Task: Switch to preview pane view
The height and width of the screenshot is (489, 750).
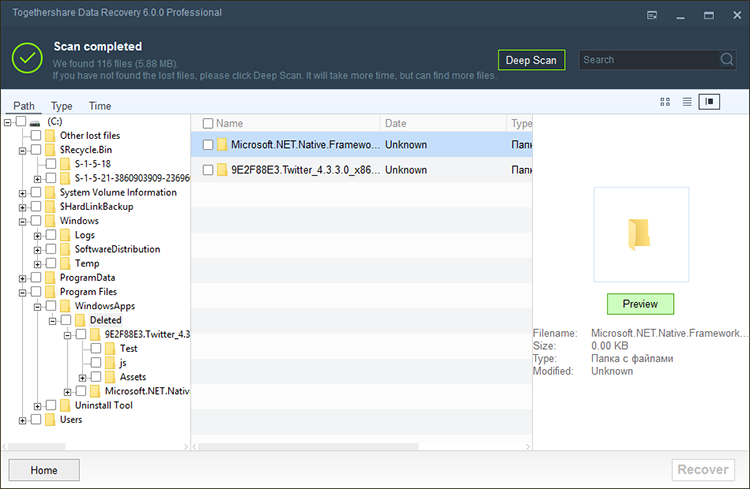Action: 709,102
